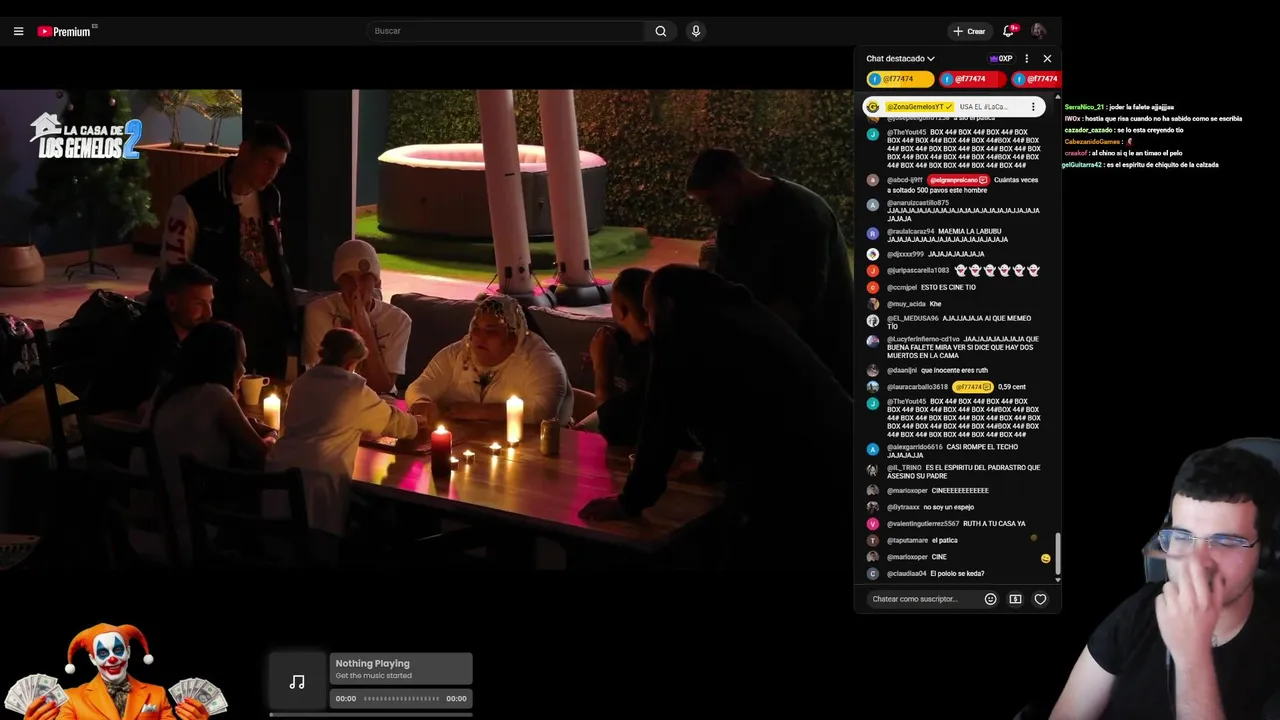
Task: Open the yellow @f77474 super chat chip
Action: coord(899,79)
